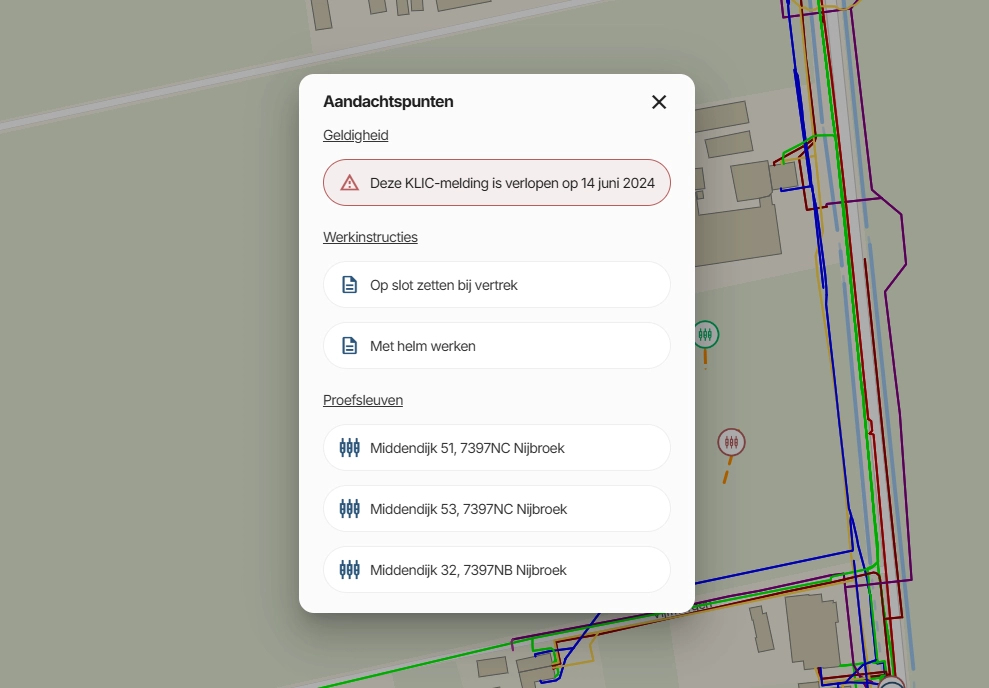
Task: Select trial trench Middendijk 32, 7397NB Nijbroek
Action: (496, 570)
